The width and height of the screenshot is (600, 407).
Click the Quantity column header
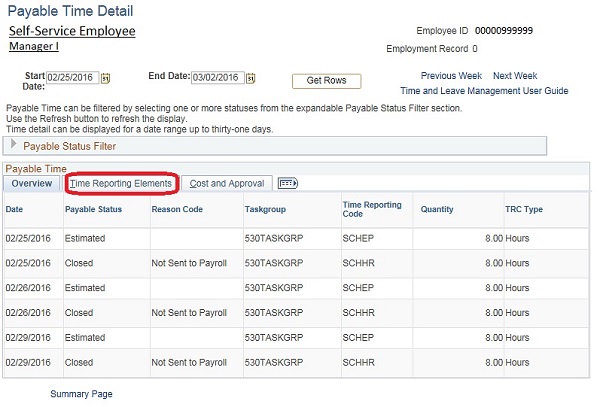click(x=437, y=210)
